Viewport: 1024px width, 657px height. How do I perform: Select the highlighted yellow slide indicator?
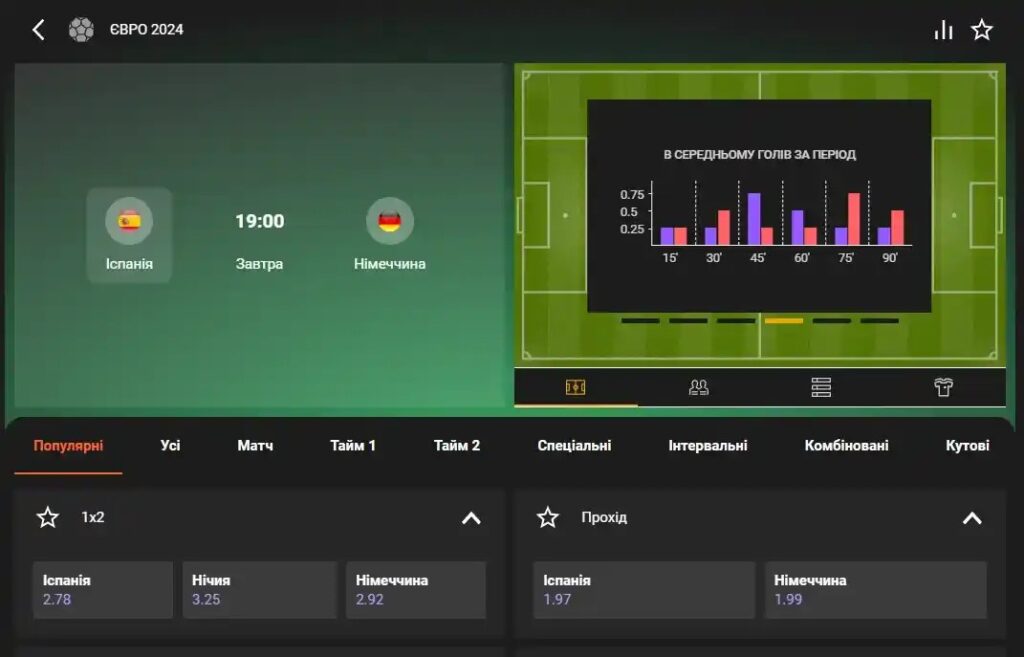click(x=784, y=321)
